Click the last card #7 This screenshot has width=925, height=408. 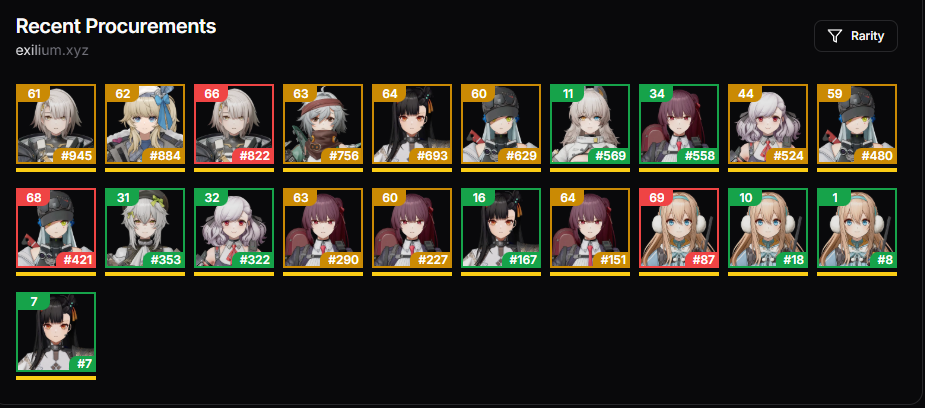(55, 332)
